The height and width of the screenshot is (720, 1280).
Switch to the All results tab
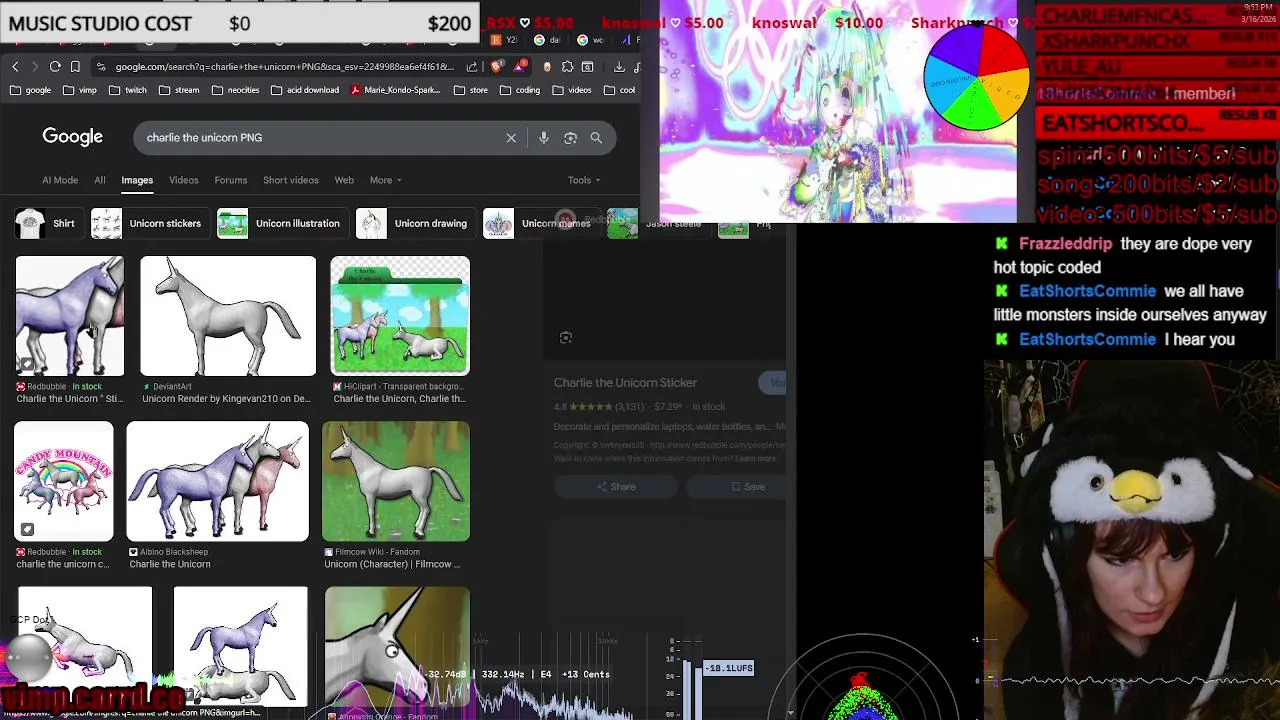pos(100,180)
